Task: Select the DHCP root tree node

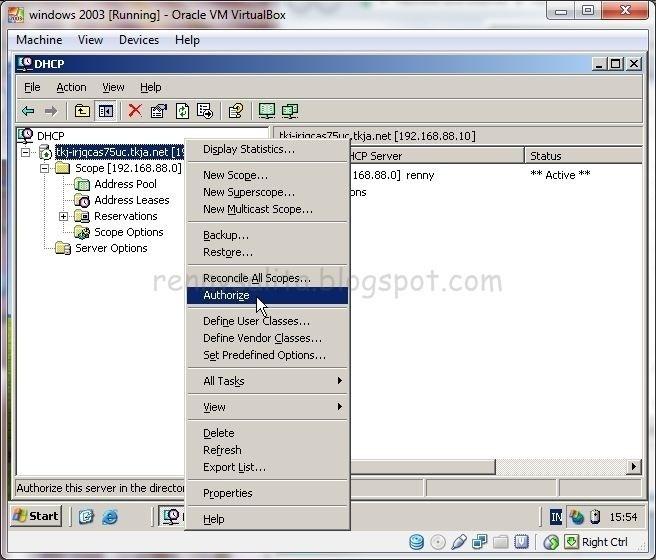Action: (x=51, y=136)
